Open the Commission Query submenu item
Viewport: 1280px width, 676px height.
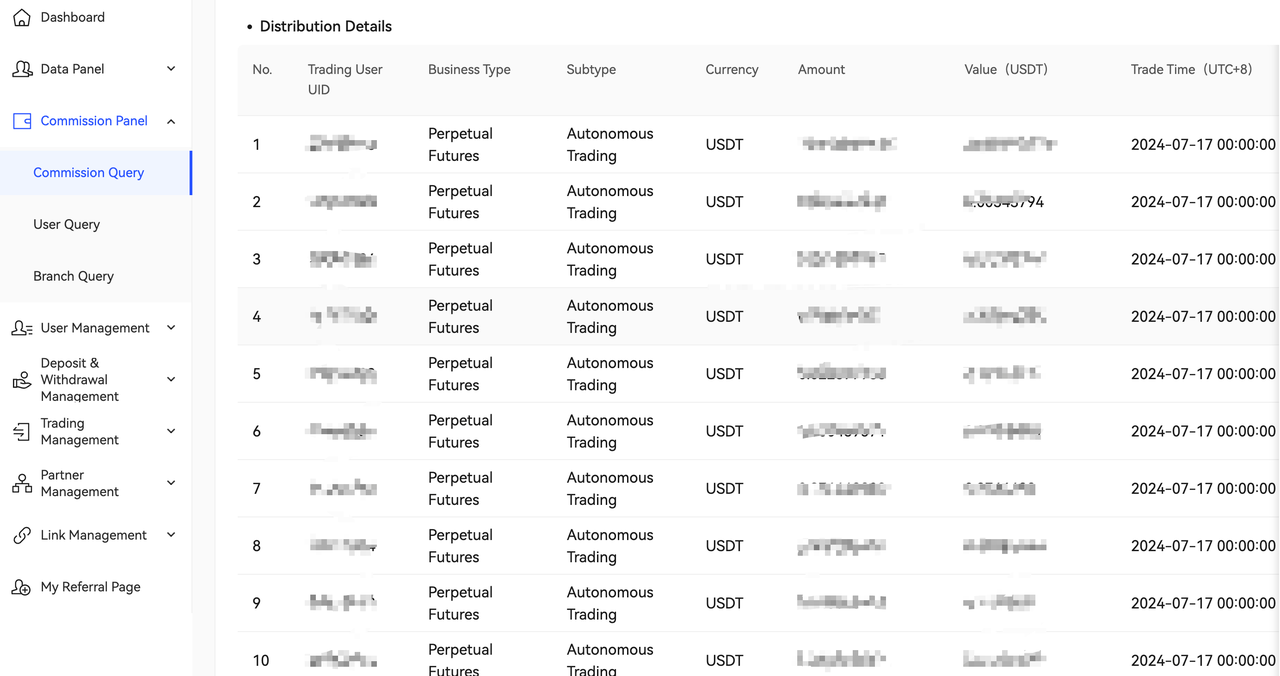coord(89,173)
